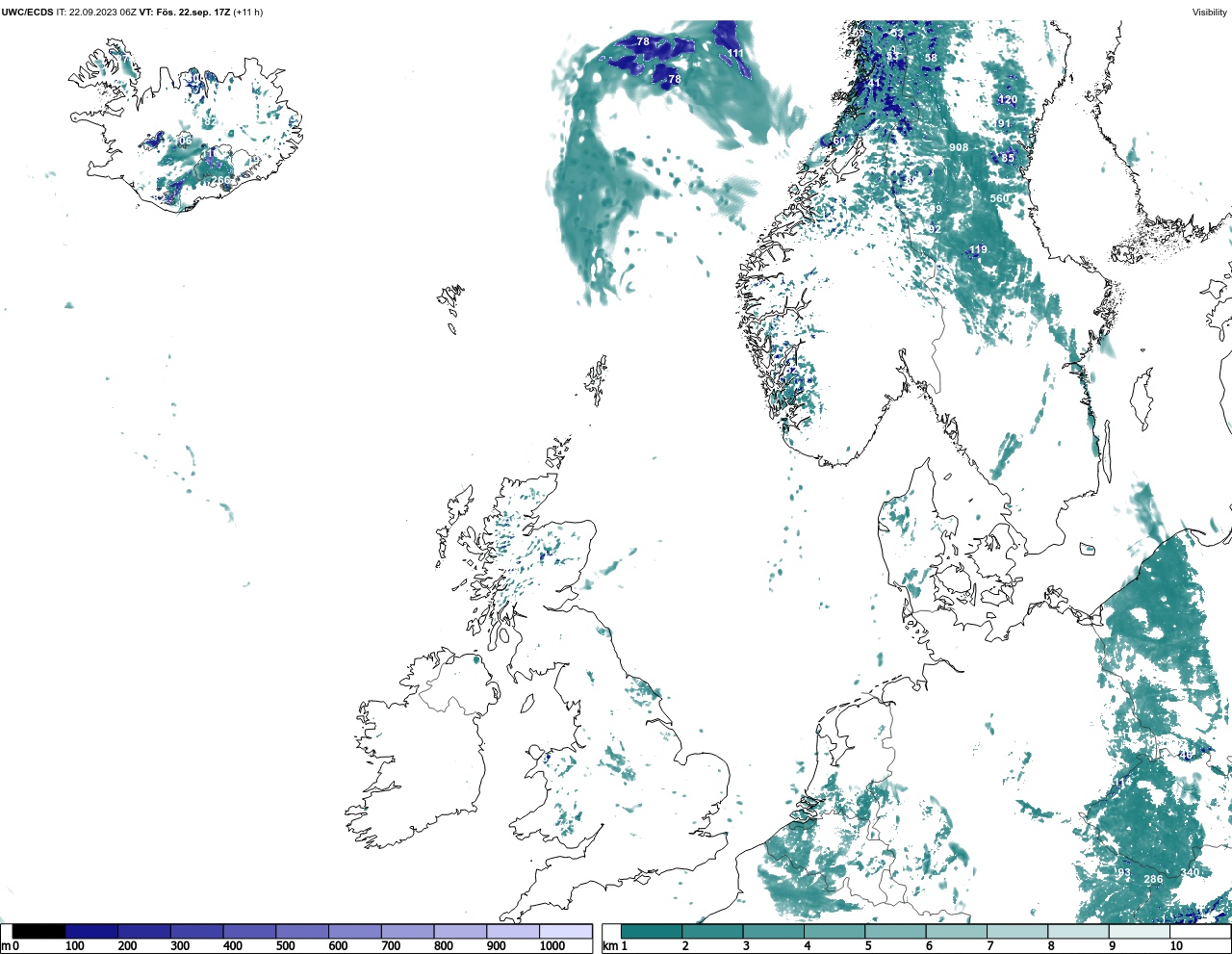Click the 8–9 km lightest teal swatch
Viewport: 1232px width, 954px height.
coord(1078,931)
